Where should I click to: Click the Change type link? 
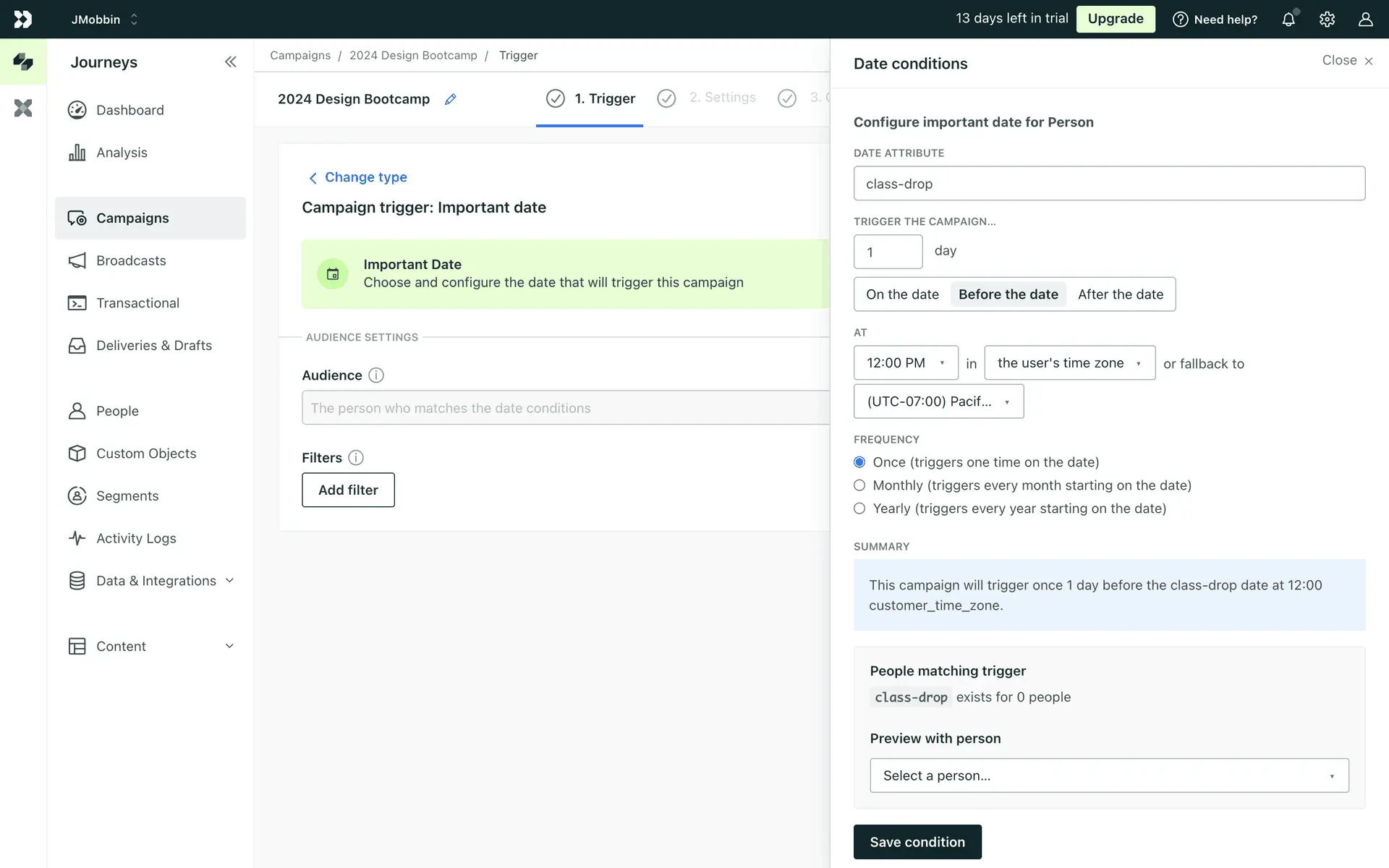[365, 177]
